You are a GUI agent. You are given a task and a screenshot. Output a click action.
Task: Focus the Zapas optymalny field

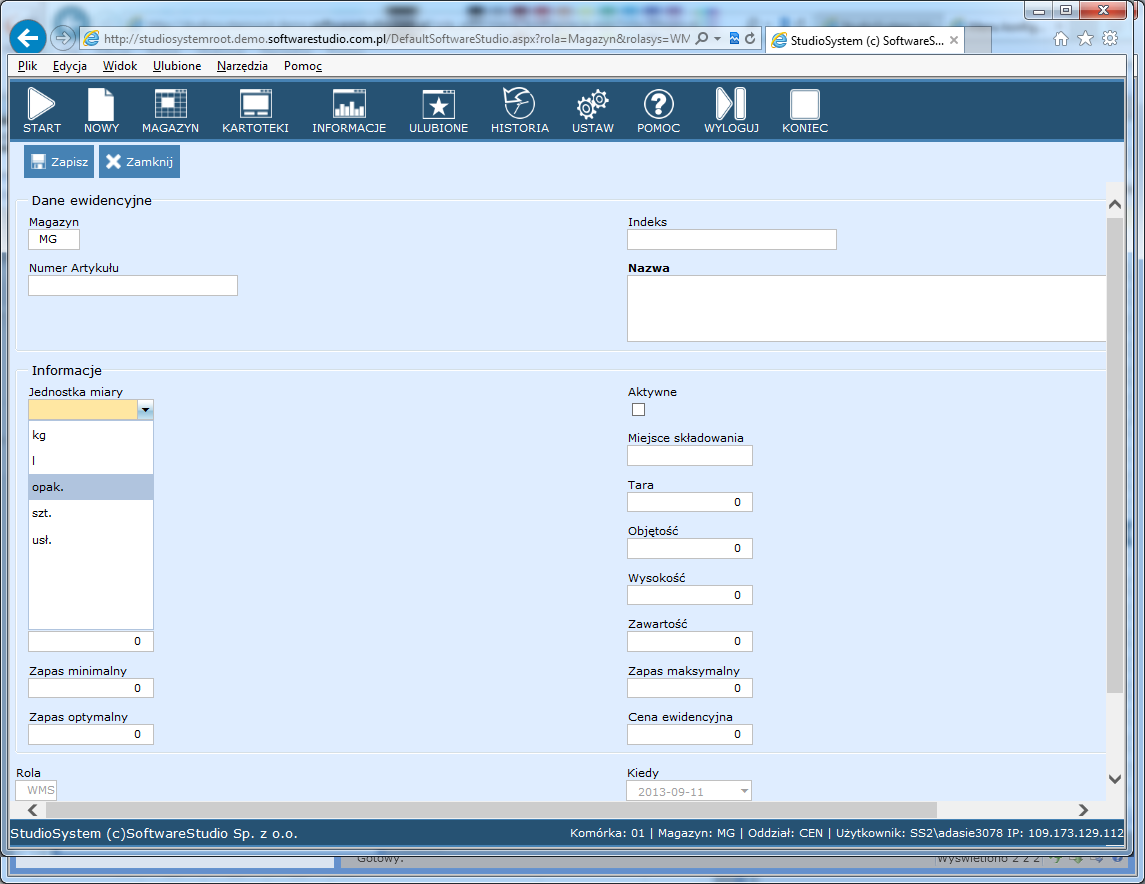pos(91,734)
